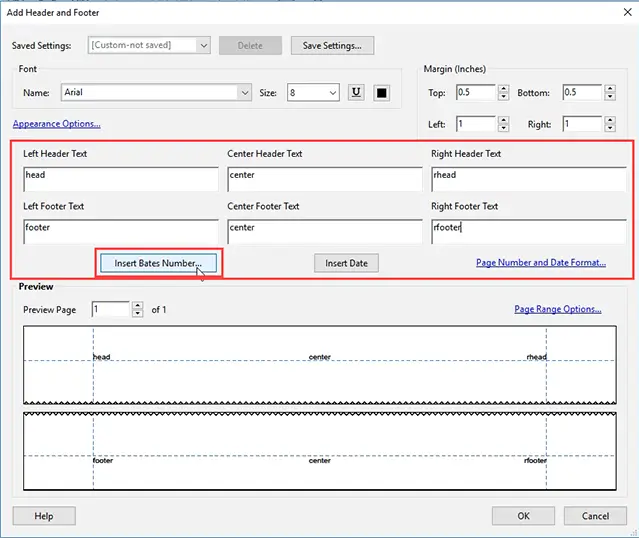Expand the font Name dropdown showing Arial
Image resolution: width=639 pixels, height=538 pixels.
156,93
